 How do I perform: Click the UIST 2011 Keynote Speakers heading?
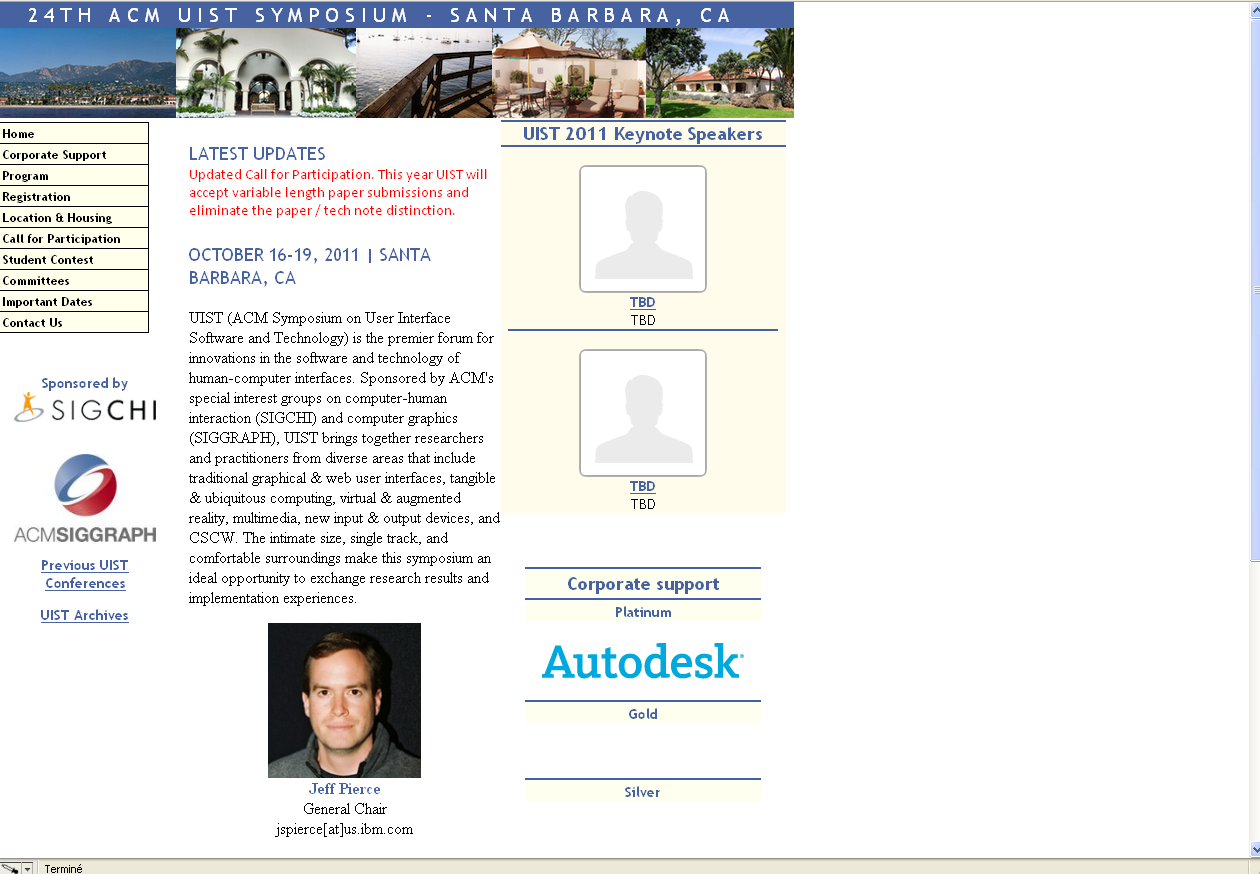[x=643, y=134]
